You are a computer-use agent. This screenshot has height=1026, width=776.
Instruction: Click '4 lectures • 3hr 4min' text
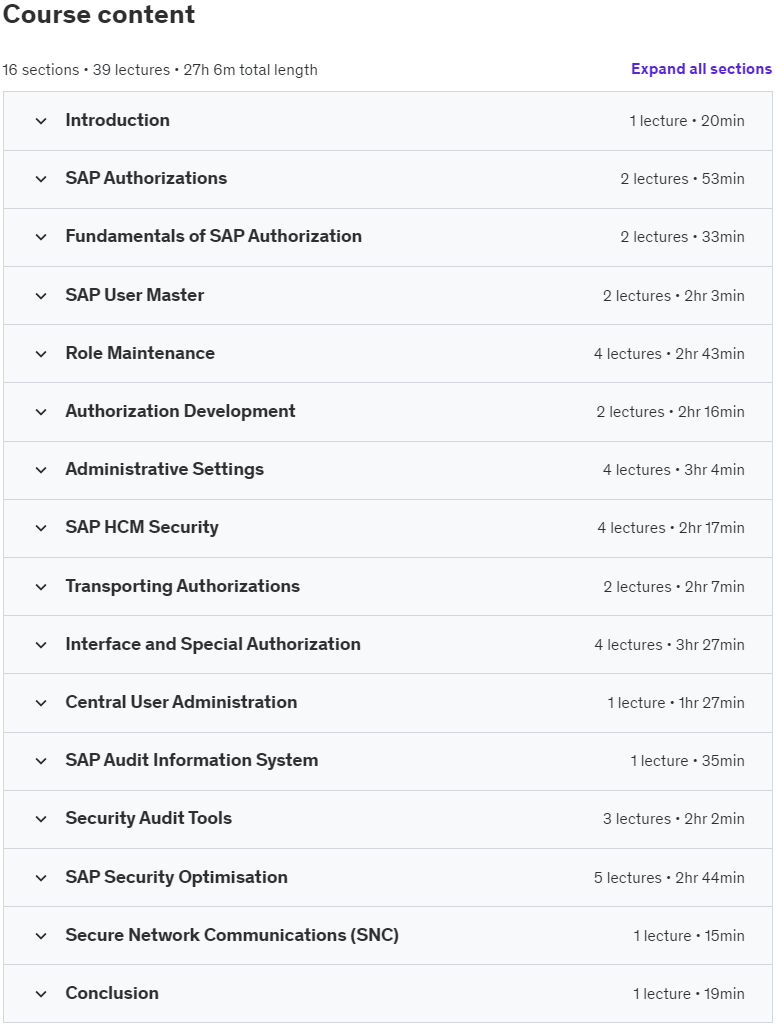(674, 470)
